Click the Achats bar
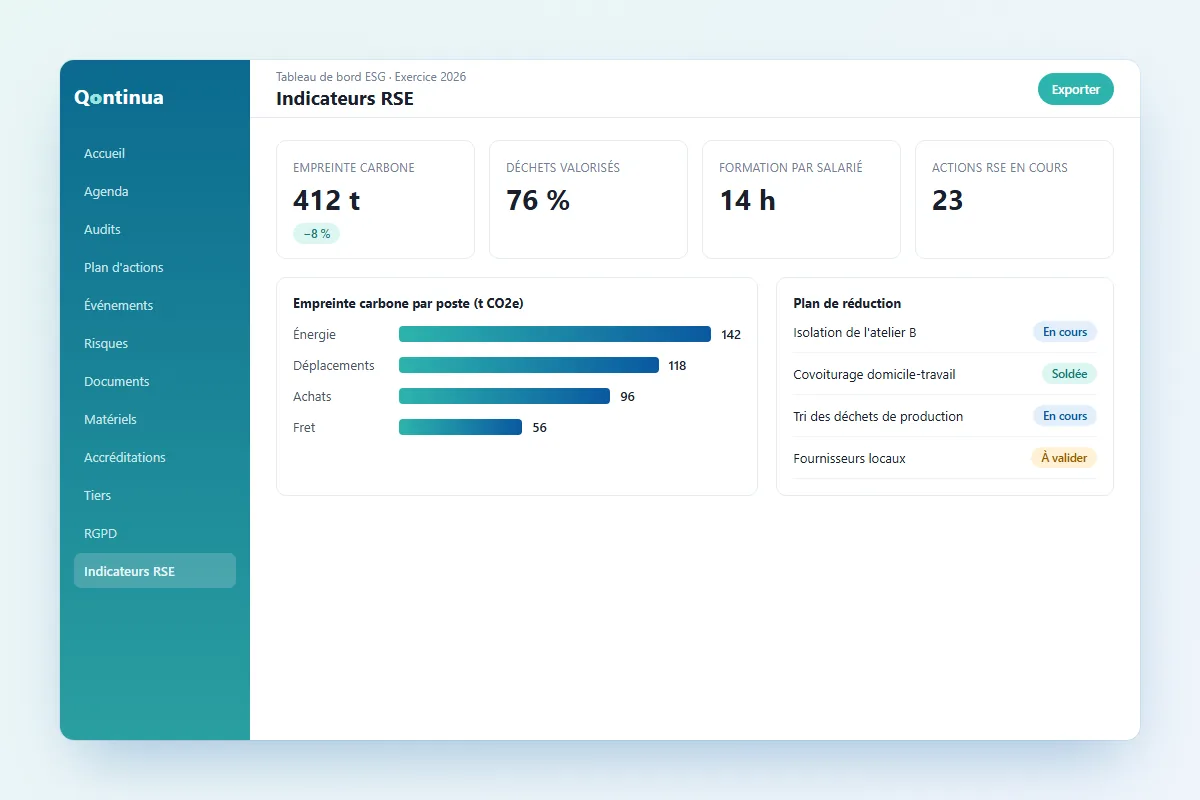The width and height of the screenshot is (1200, 800). pos(504,396)
